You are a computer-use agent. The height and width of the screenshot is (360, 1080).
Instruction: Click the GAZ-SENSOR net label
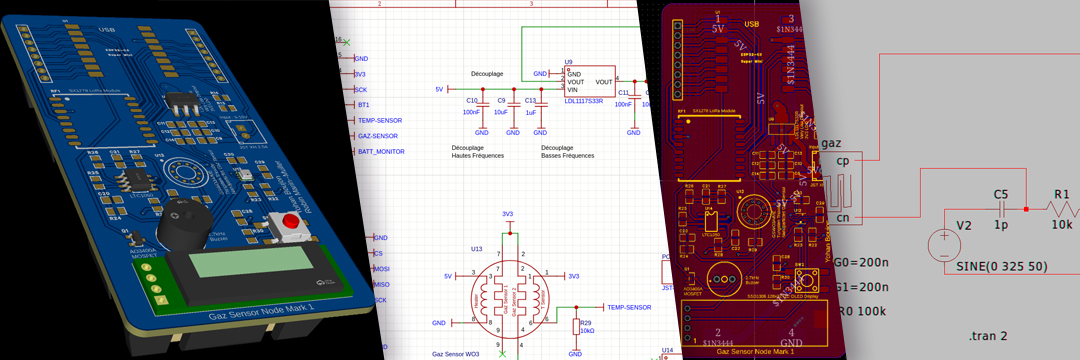point(377,136)
